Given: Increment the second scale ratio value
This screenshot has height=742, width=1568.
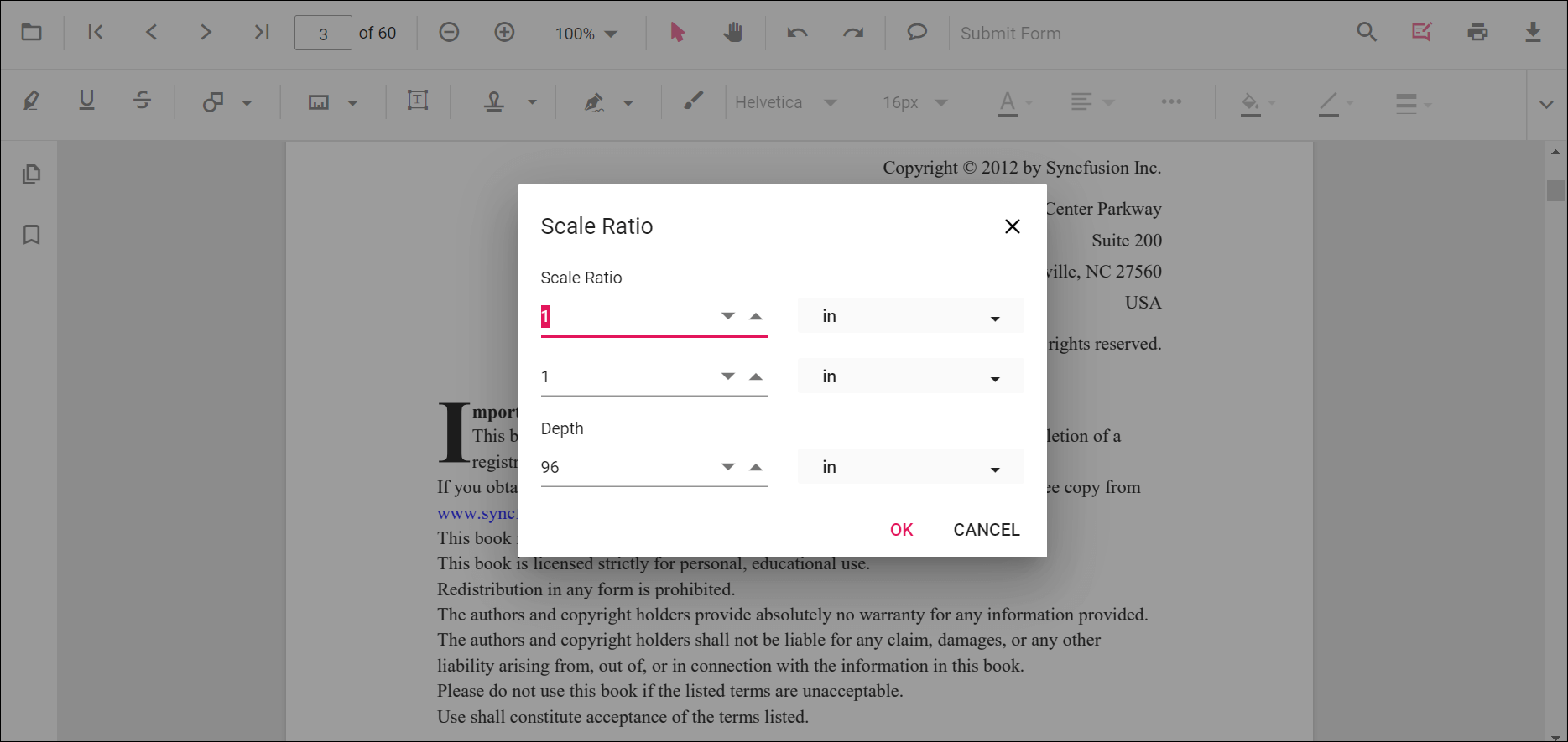Looking at the screenshot, I should coord(756,376).
